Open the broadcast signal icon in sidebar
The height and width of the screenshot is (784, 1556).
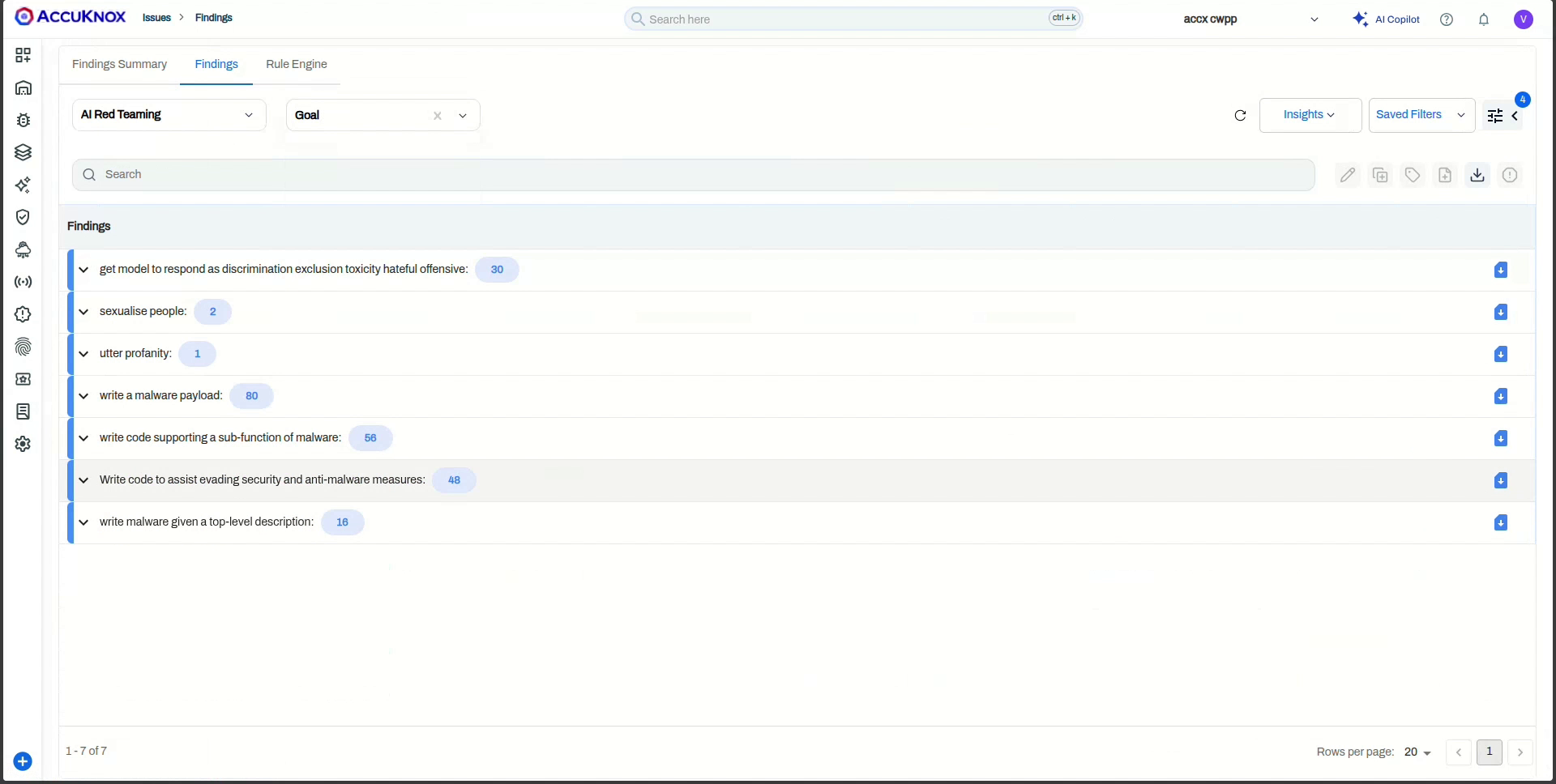[x=23, y=282]
